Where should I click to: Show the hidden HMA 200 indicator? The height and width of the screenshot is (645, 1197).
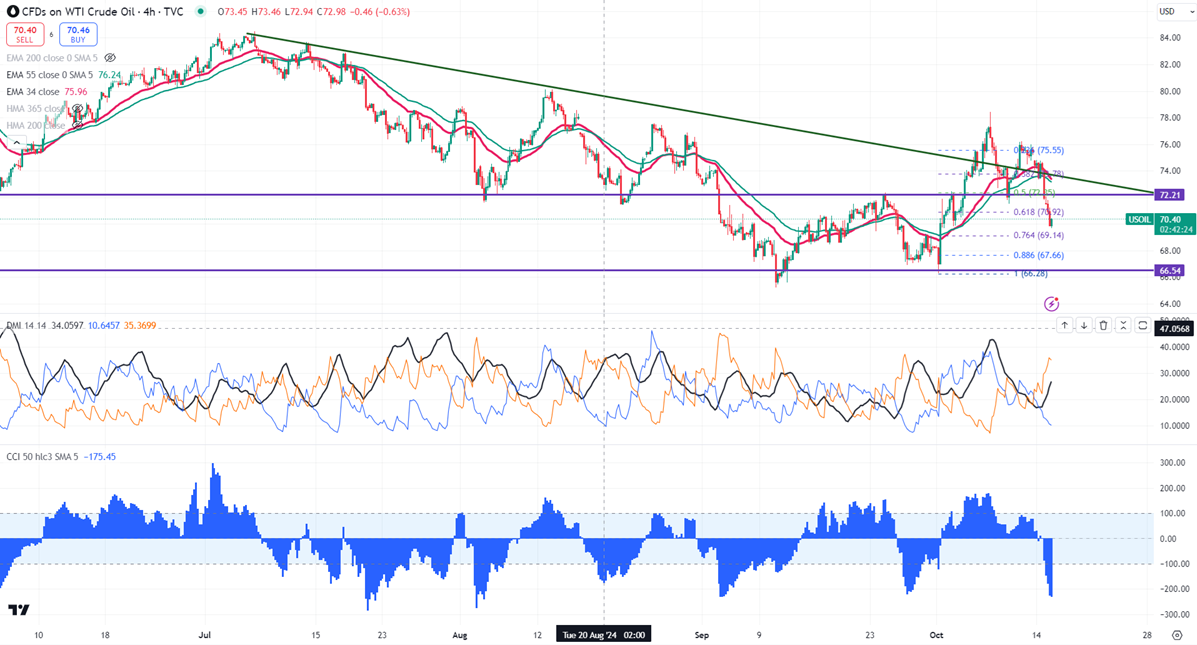click(76, 125)
